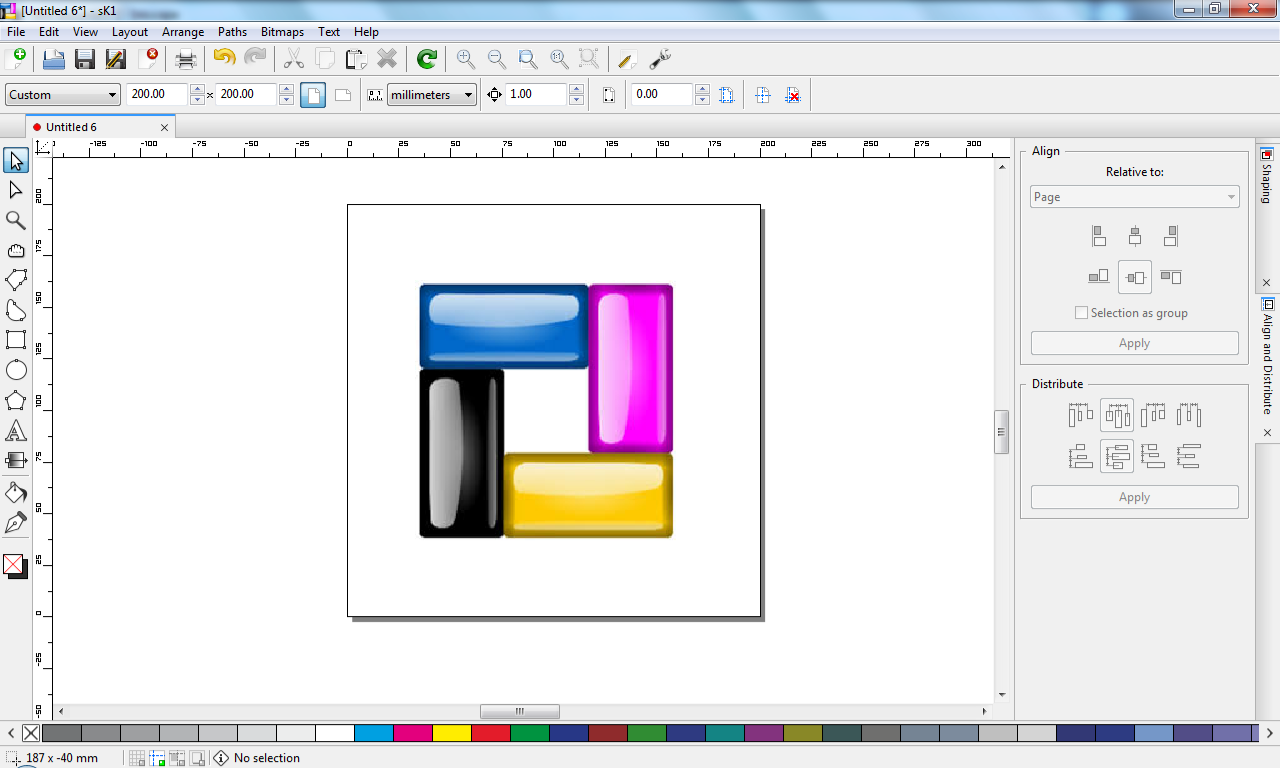
Task: Select the magenta swatch from the palette
Action: [412, 732]
